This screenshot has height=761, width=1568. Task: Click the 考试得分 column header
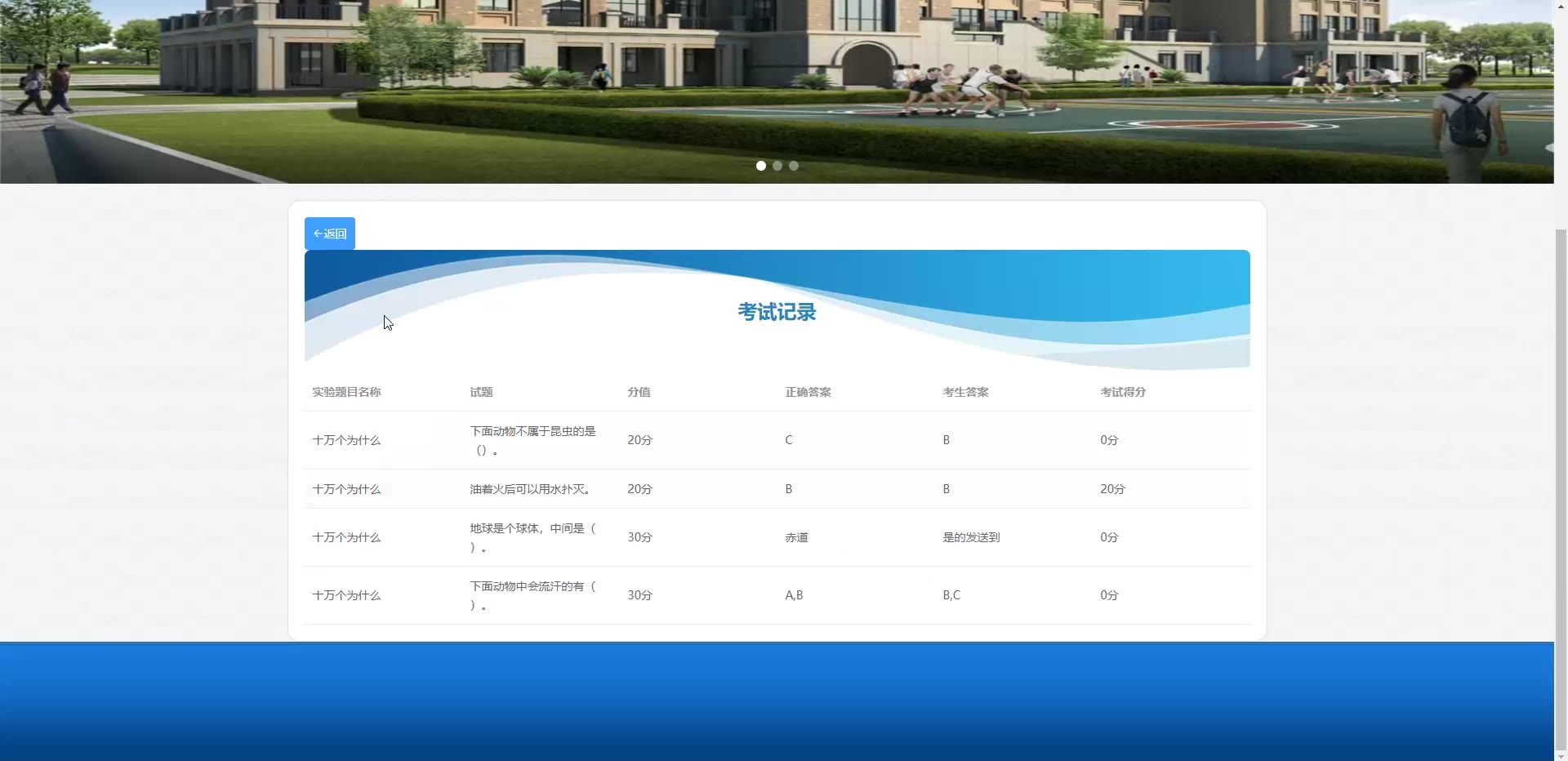(1123, 392)
